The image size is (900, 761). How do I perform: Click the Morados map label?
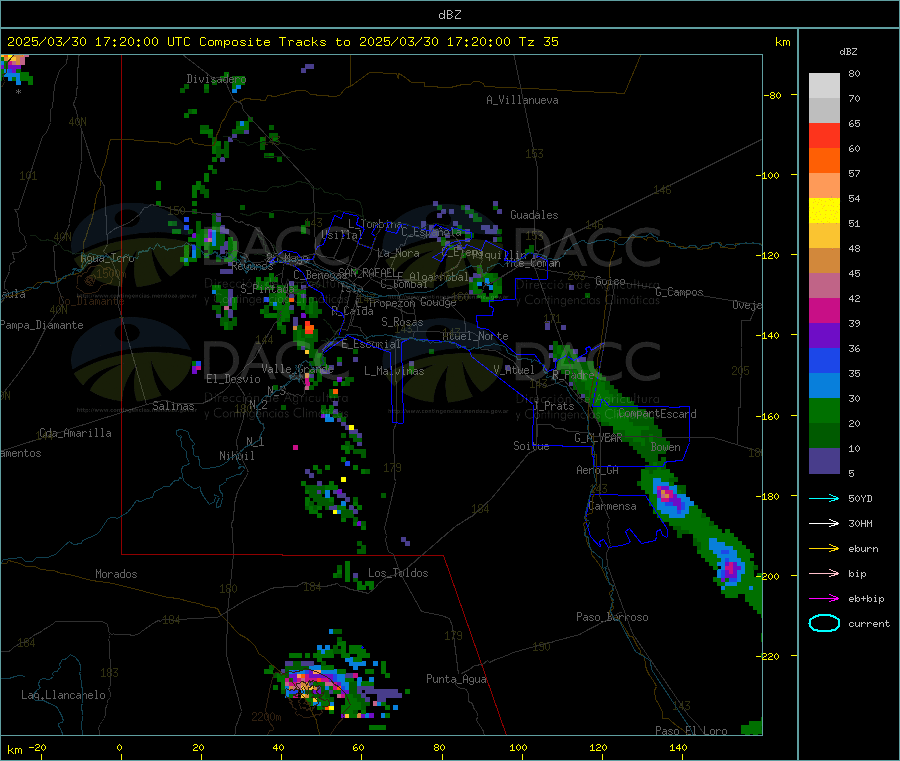click(x=116, y=574)
